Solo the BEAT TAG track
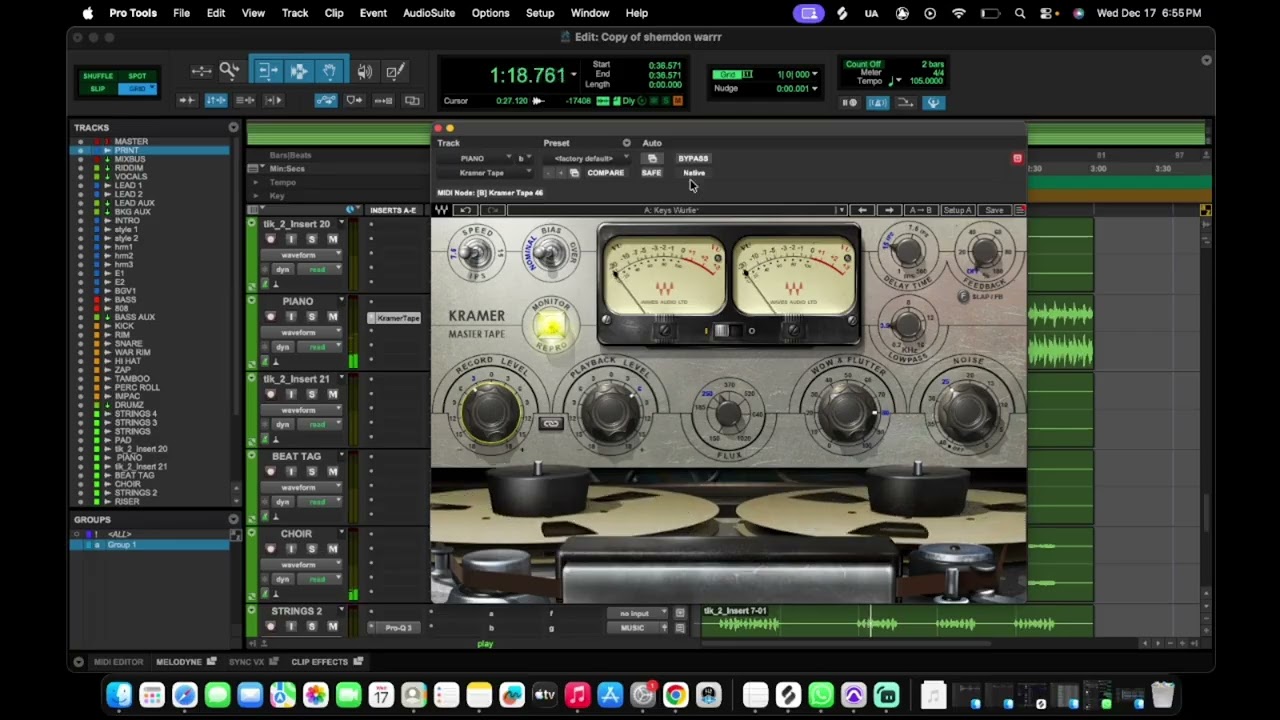Image resolution: width=1280 pixels, height=720 pixels. click(x=312, y=472)
